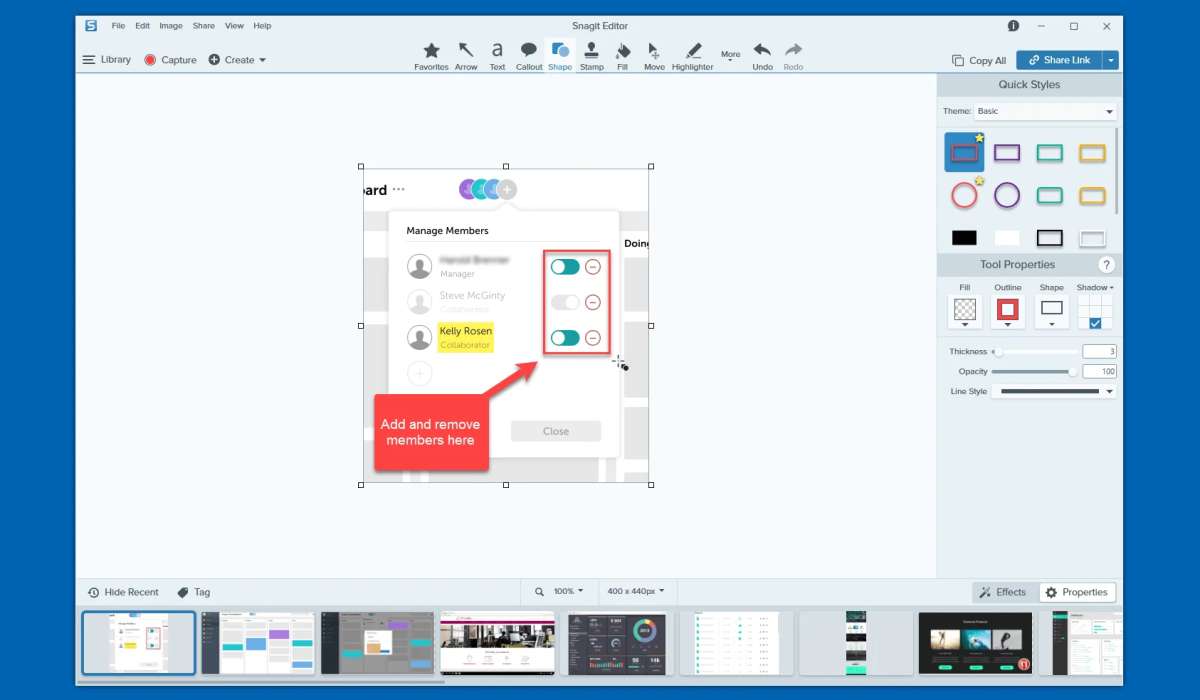Select the Arrow tool
Image resolution: width=1200 pixels, height=700 pixels.
(466, 55)
